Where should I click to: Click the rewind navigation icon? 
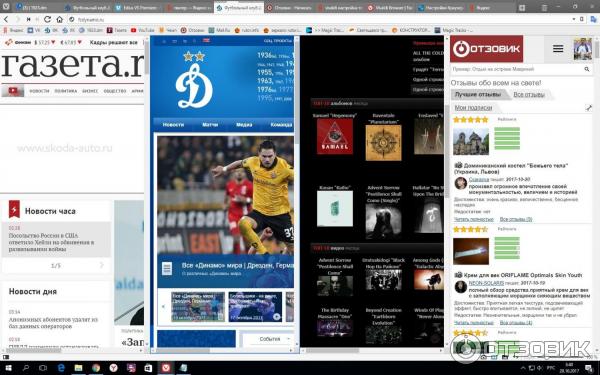pos(28,19)
